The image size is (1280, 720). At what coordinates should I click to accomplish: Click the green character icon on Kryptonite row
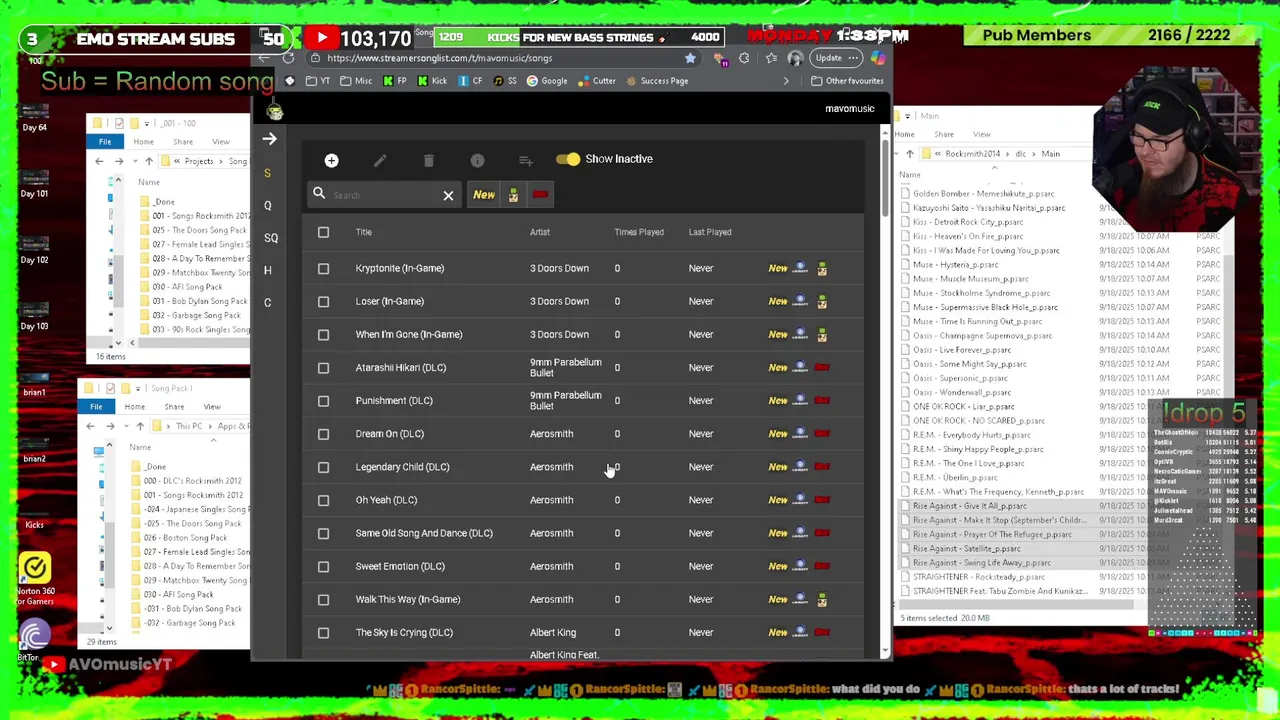tap(822, 268)
